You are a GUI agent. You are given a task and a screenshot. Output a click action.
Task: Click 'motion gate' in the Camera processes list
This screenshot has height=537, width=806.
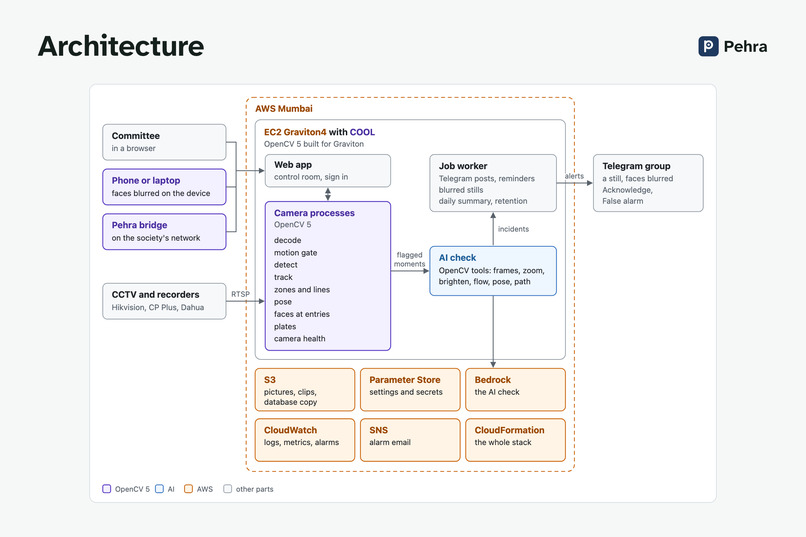pyautogui.click(x=296, y=252)
